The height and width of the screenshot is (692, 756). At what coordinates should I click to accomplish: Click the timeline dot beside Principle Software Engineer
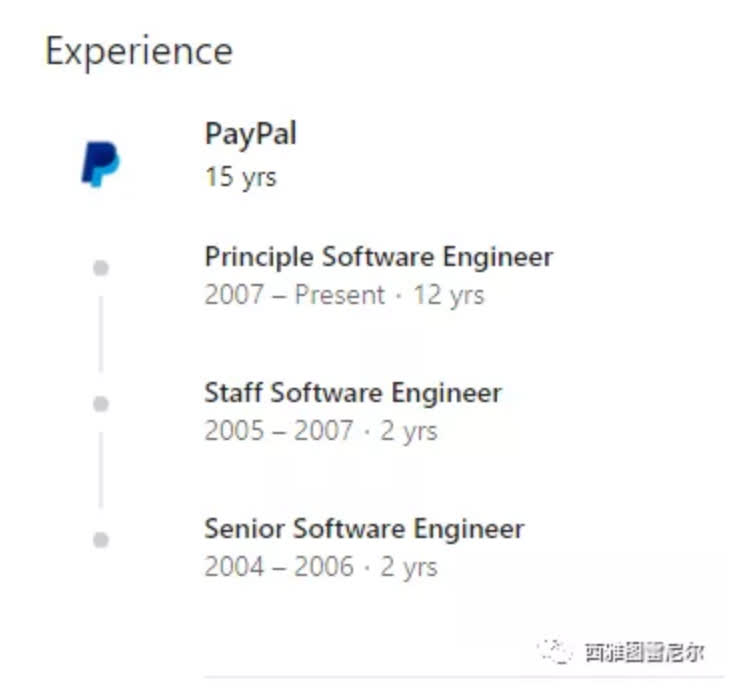tap(100, 268)
